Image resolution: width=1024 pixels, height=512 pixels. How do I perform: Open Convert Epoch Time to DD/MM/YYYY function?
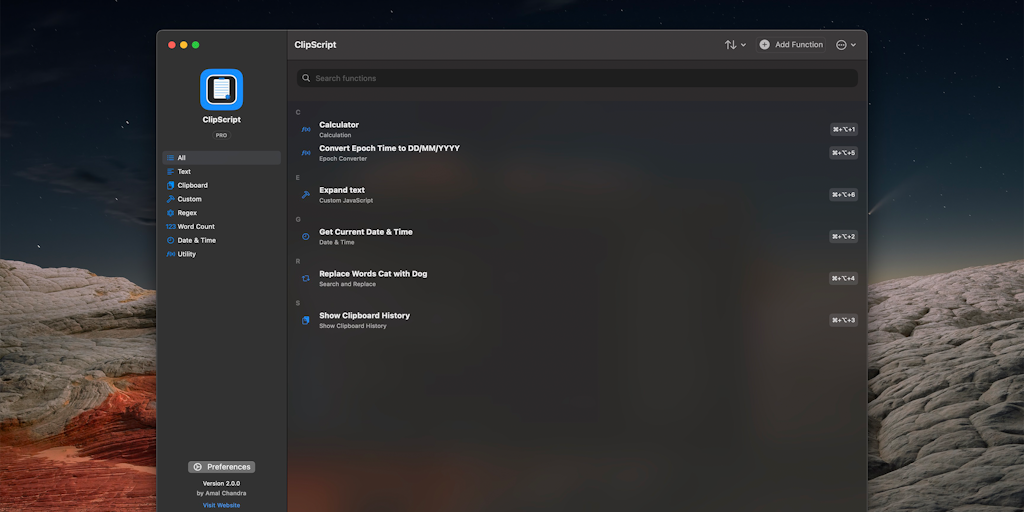(577, 153)
